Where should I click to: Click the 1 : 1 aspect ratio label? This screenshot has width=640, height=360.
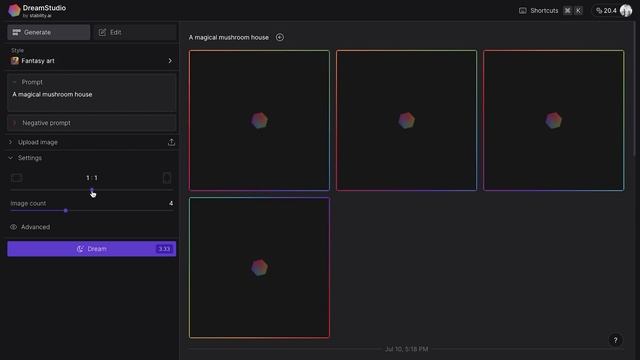[92, 178]
